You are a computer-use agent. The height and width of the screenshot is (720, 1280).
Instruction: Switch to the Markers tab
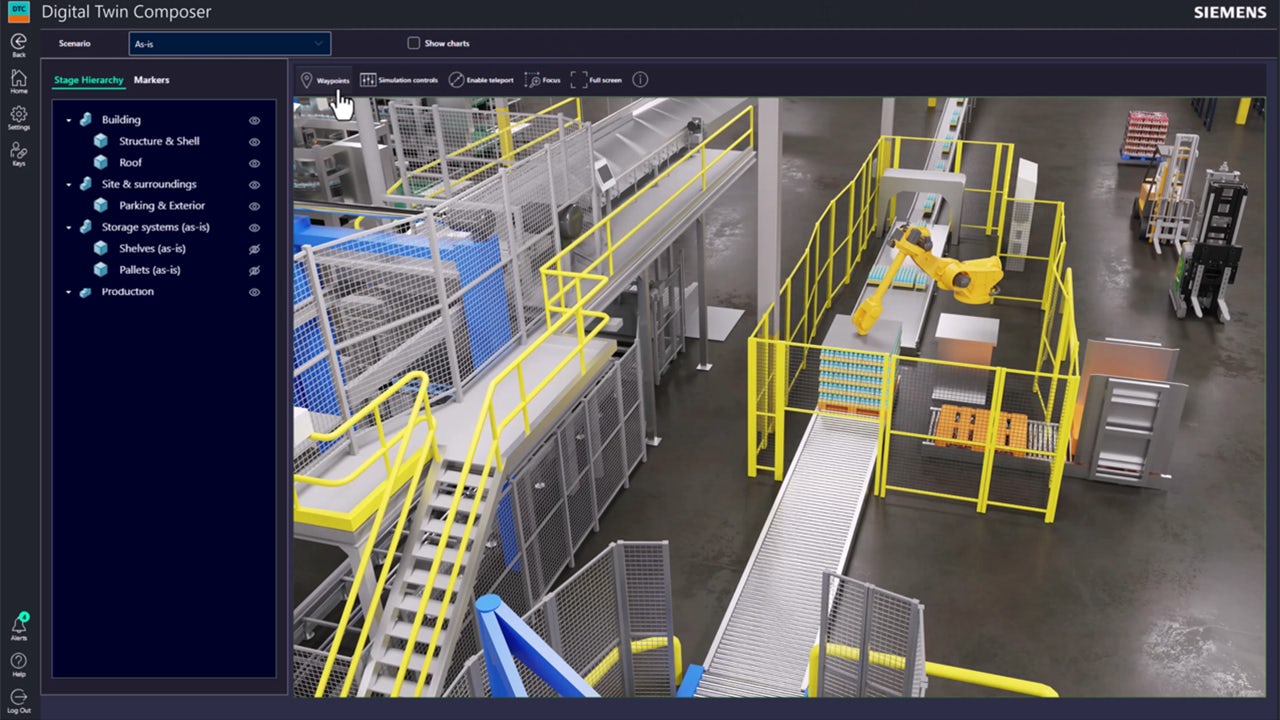(x=152, y=80)
